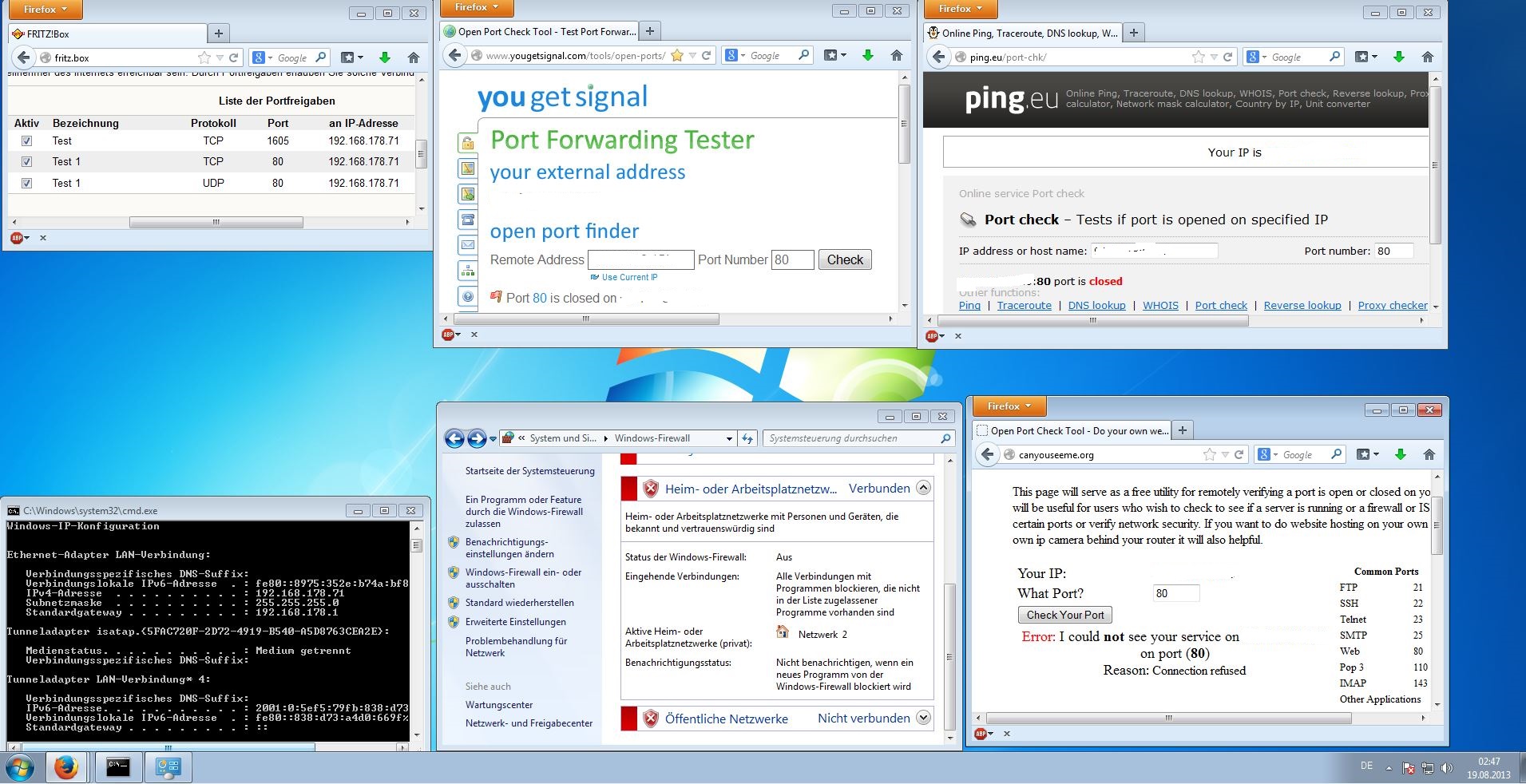1526x784 pixels.
Task: Open Benachrichtigungseinstellungen ändern link
Action: [x=509, y=548]
